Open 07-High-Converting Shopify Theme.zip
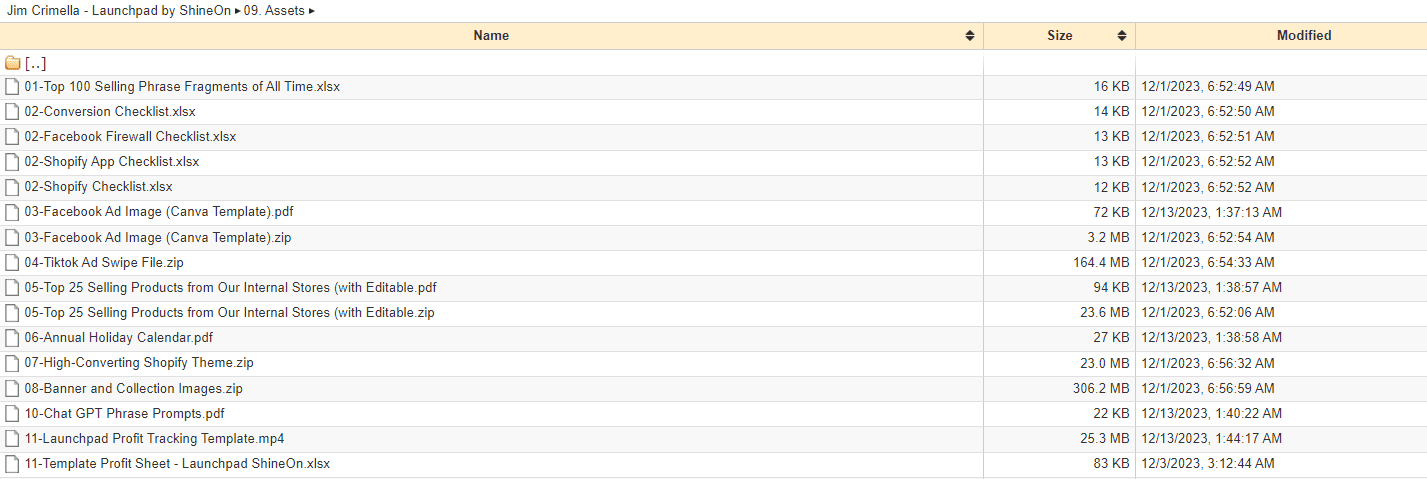 pyautogui.click(x=139, y=363)
